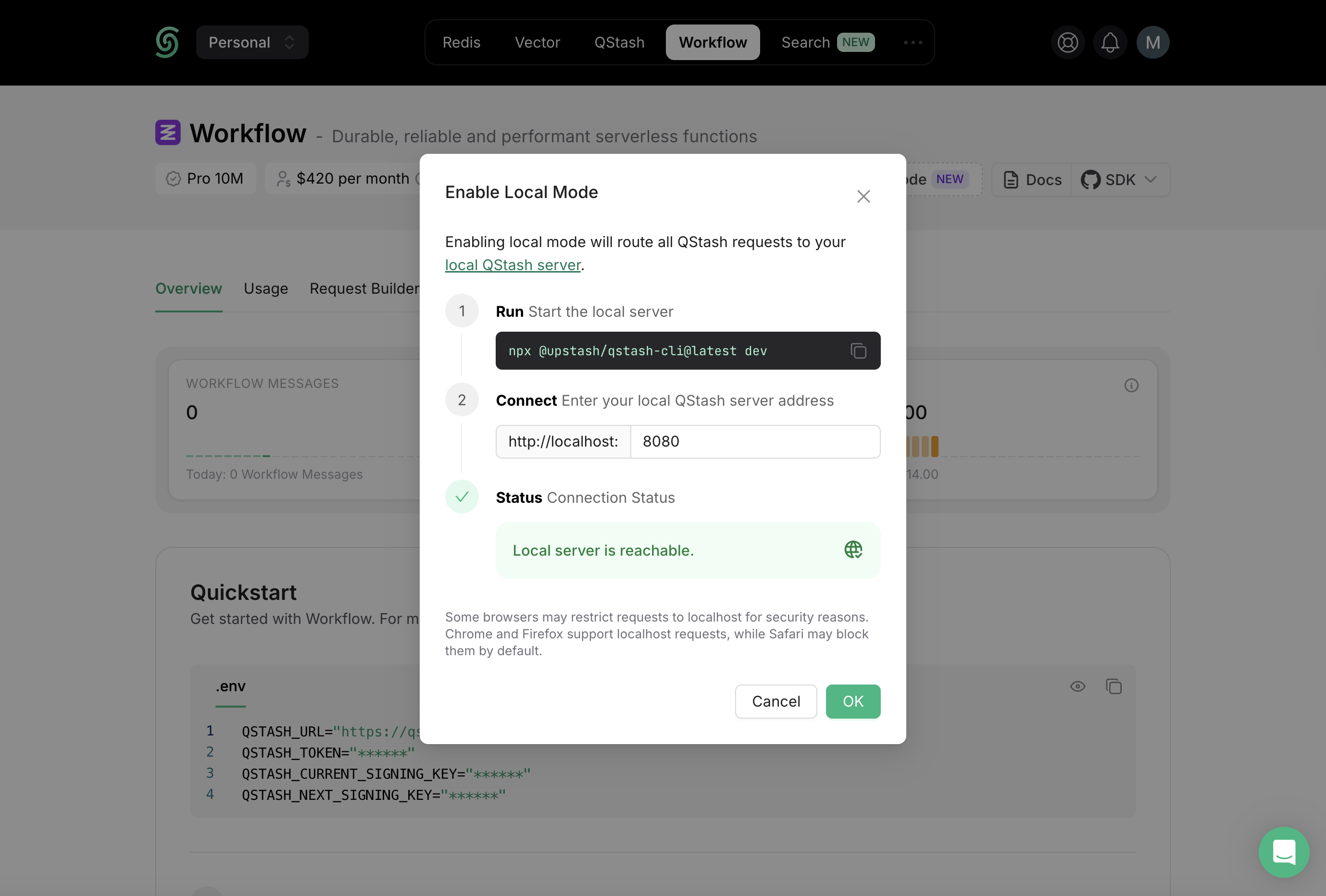Viewport: 1326px width, 896px height.
Task: Switch to the Usage tab
Action: [x=265, y=288]
